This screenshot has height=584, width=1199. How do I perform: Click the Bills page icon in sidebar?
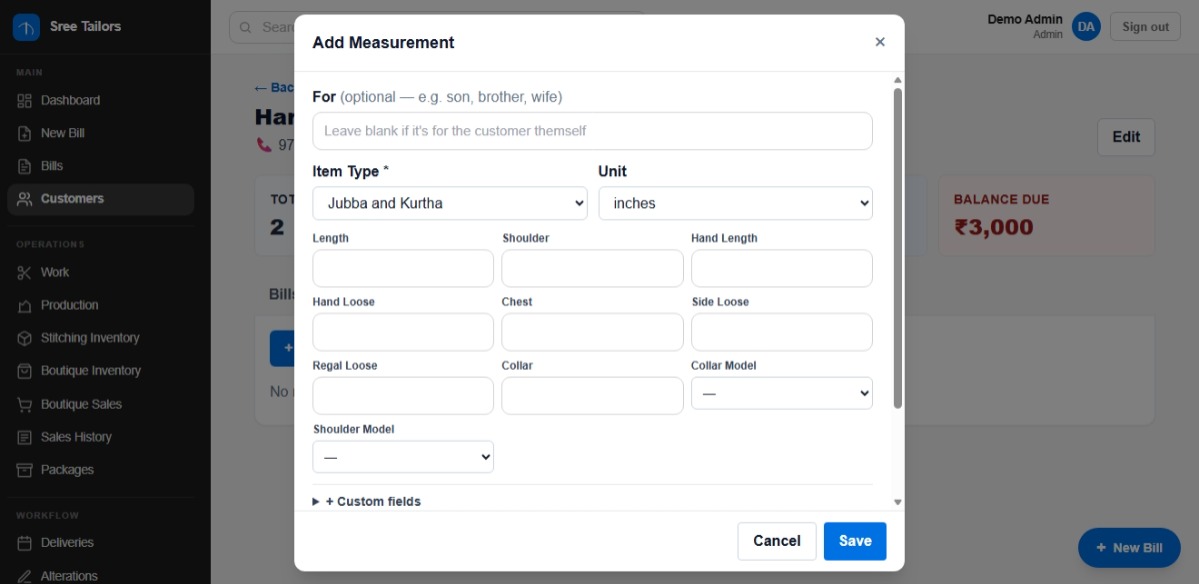pyautogui.click(x=24, y=166)
